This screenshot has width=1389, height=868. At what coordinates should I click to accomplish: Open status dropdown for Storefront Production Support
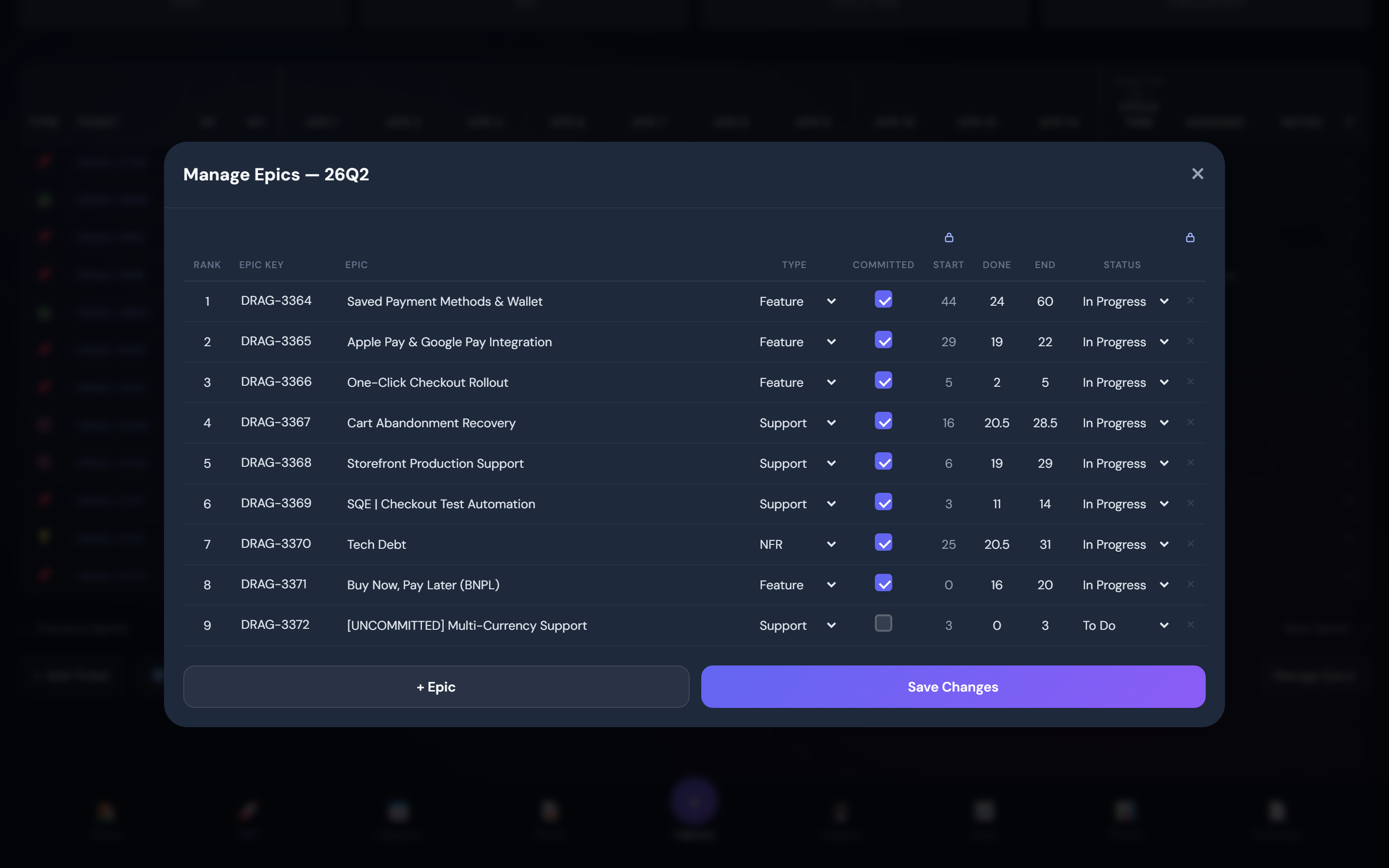[1126, 463]
